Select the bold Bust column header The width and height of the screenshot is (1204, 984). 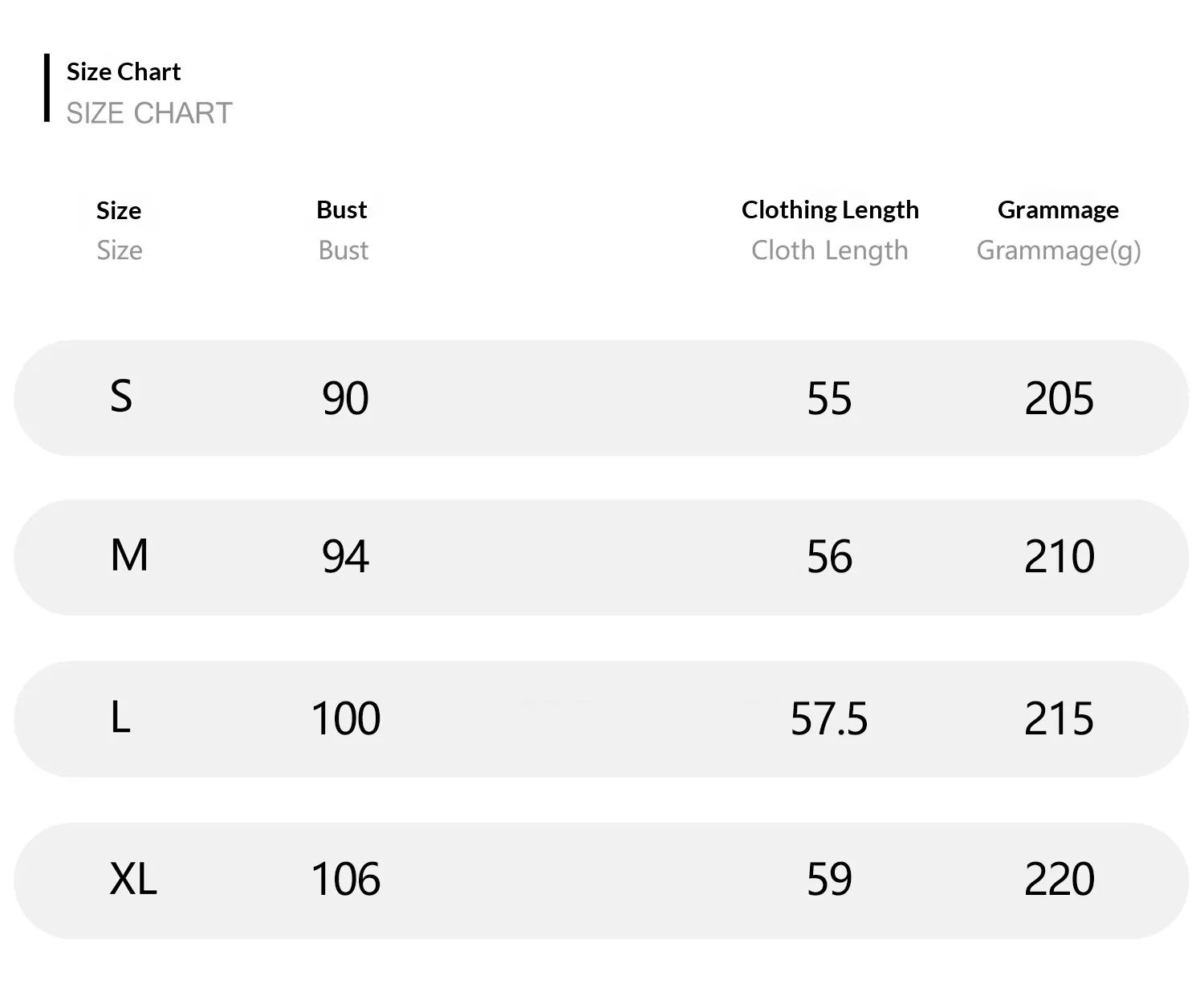pos(342,209)
